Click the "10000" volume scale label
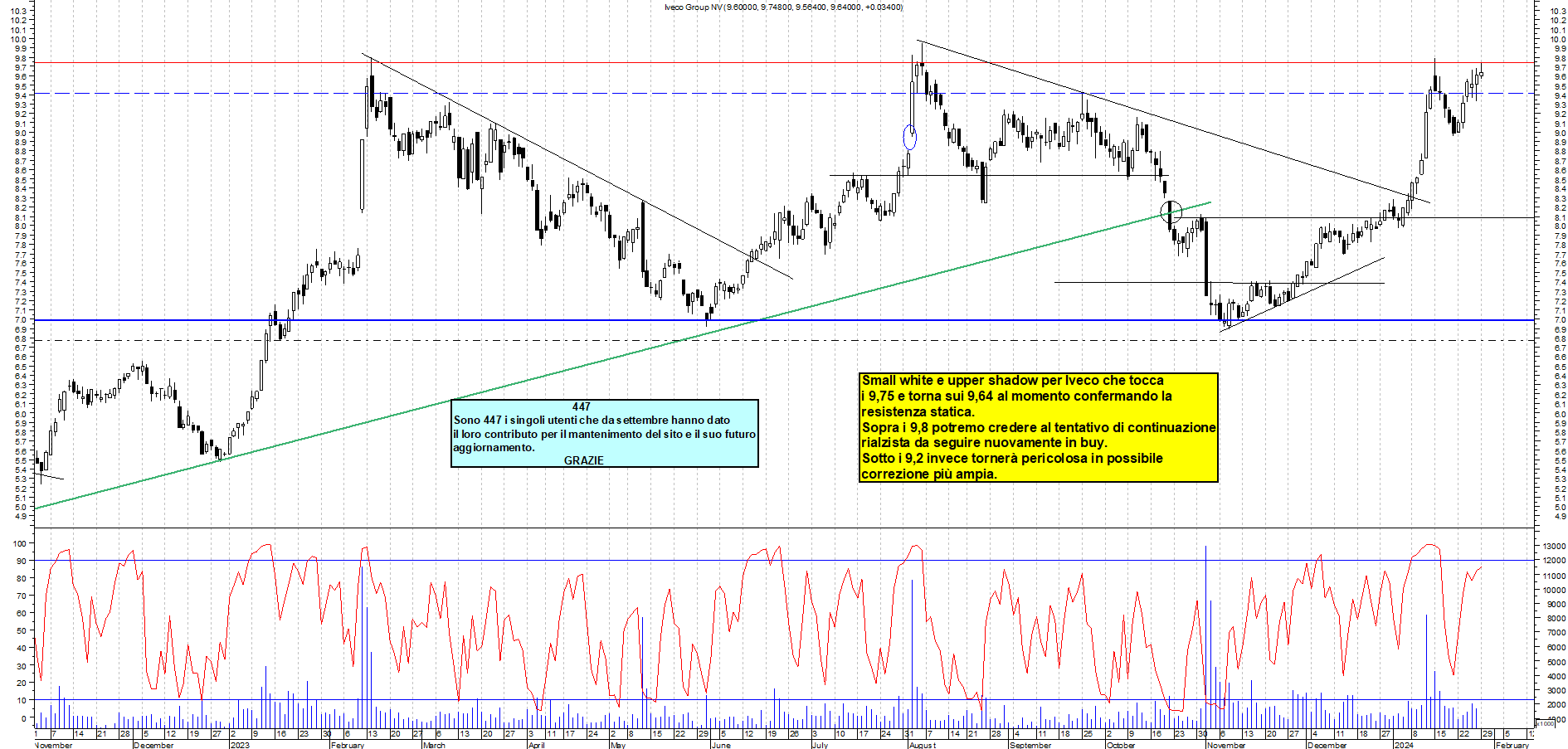This screenshot has height=749, width=1568. pyautogui.click(x=1553, y=591)
